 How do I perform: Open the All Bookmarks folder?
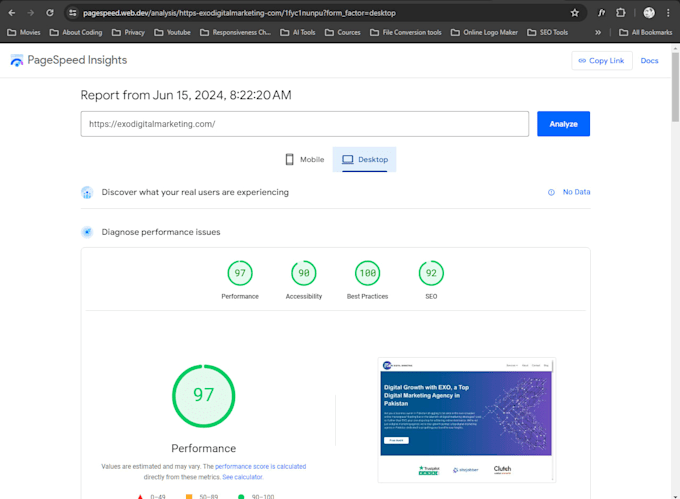(646, 33)
